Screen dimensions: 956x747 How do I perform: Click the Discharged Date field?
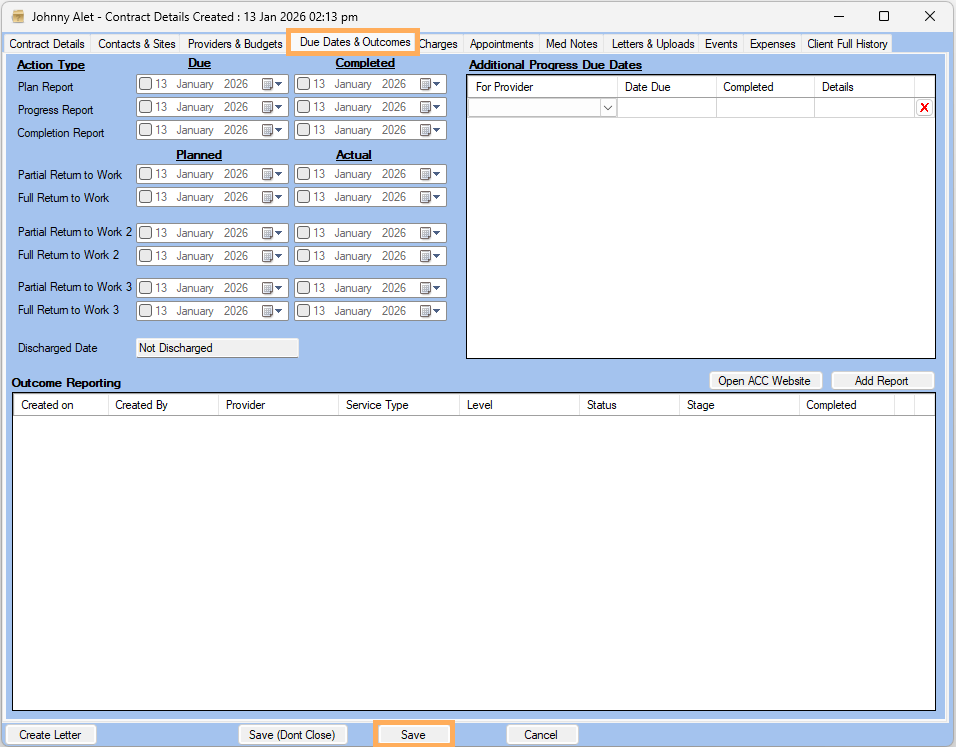tap(217, 348)
